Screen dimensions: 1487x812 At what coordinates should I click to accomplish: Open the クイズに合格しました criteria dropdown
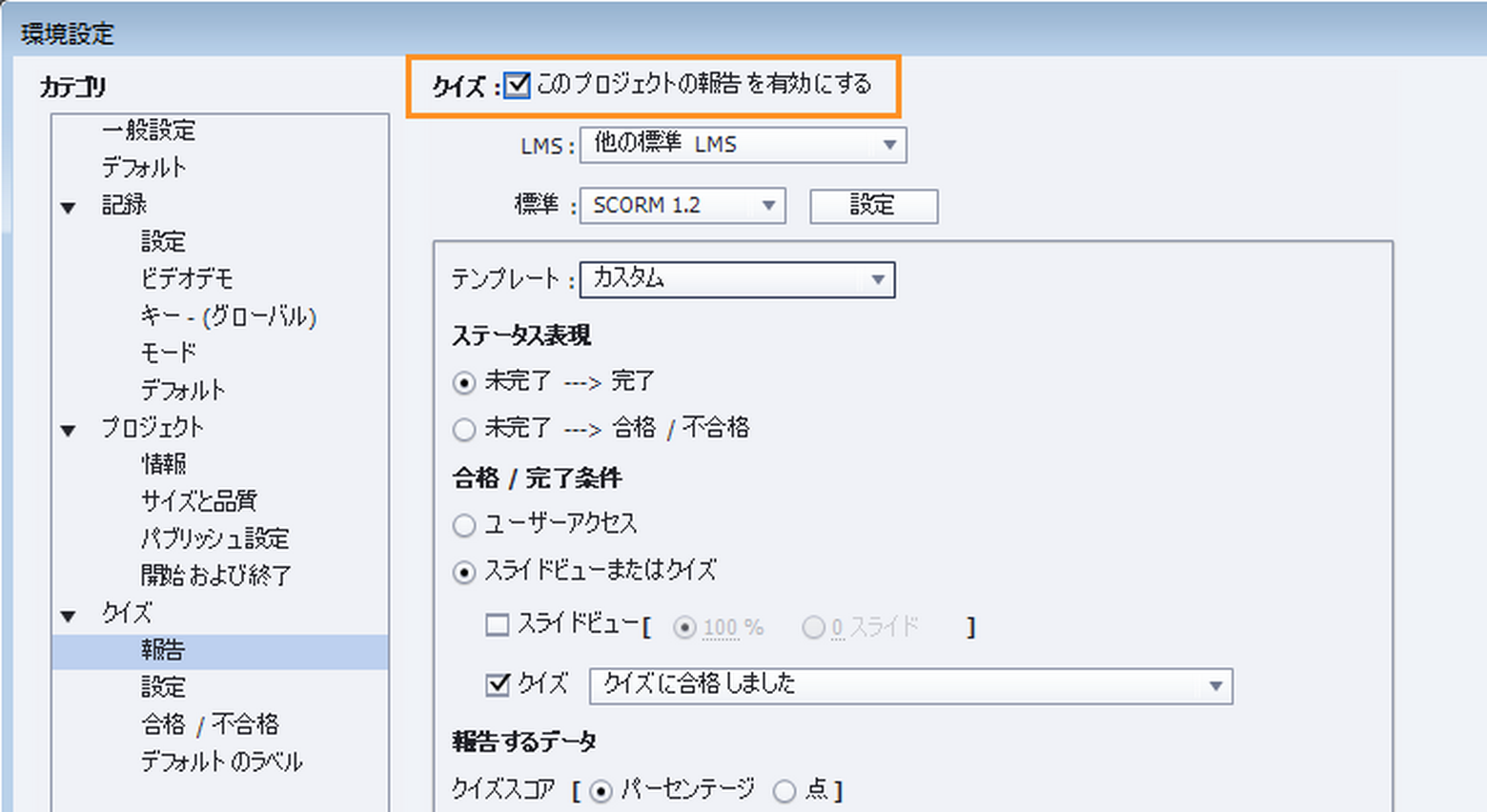[x=1217, y=685]
